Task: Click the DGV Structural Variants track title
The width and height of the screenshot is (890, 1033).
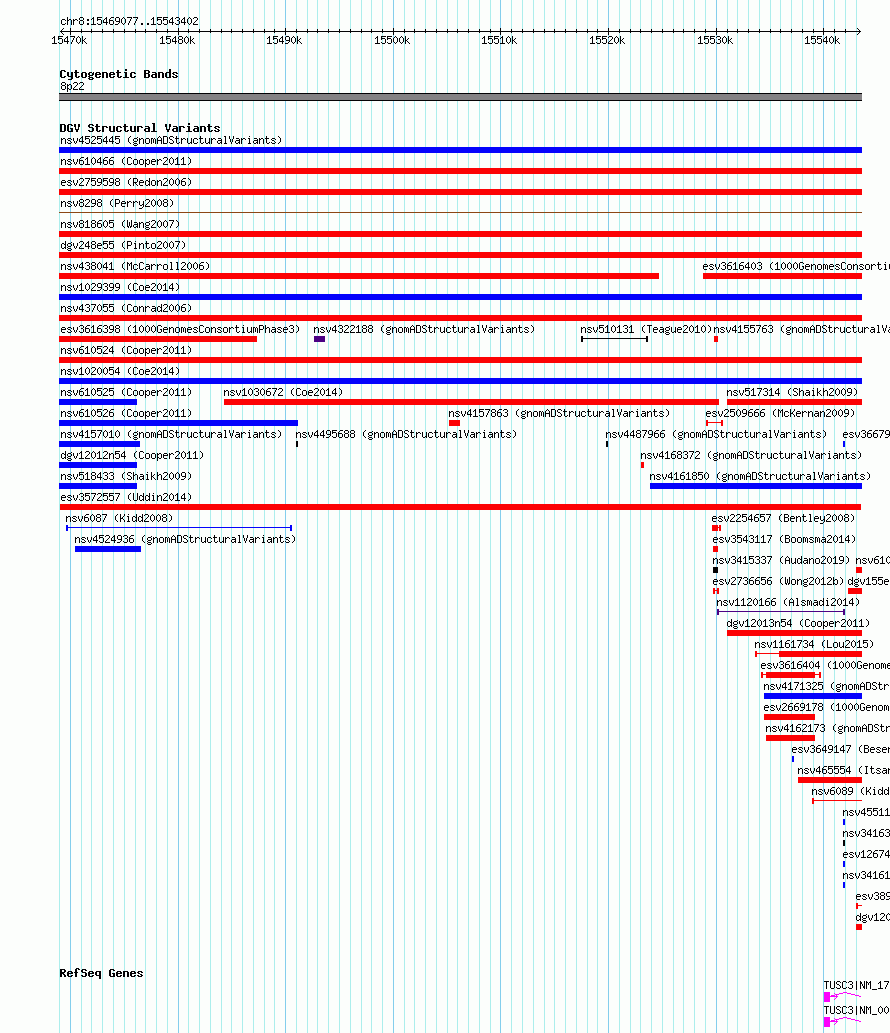Action: pos(140,128)
